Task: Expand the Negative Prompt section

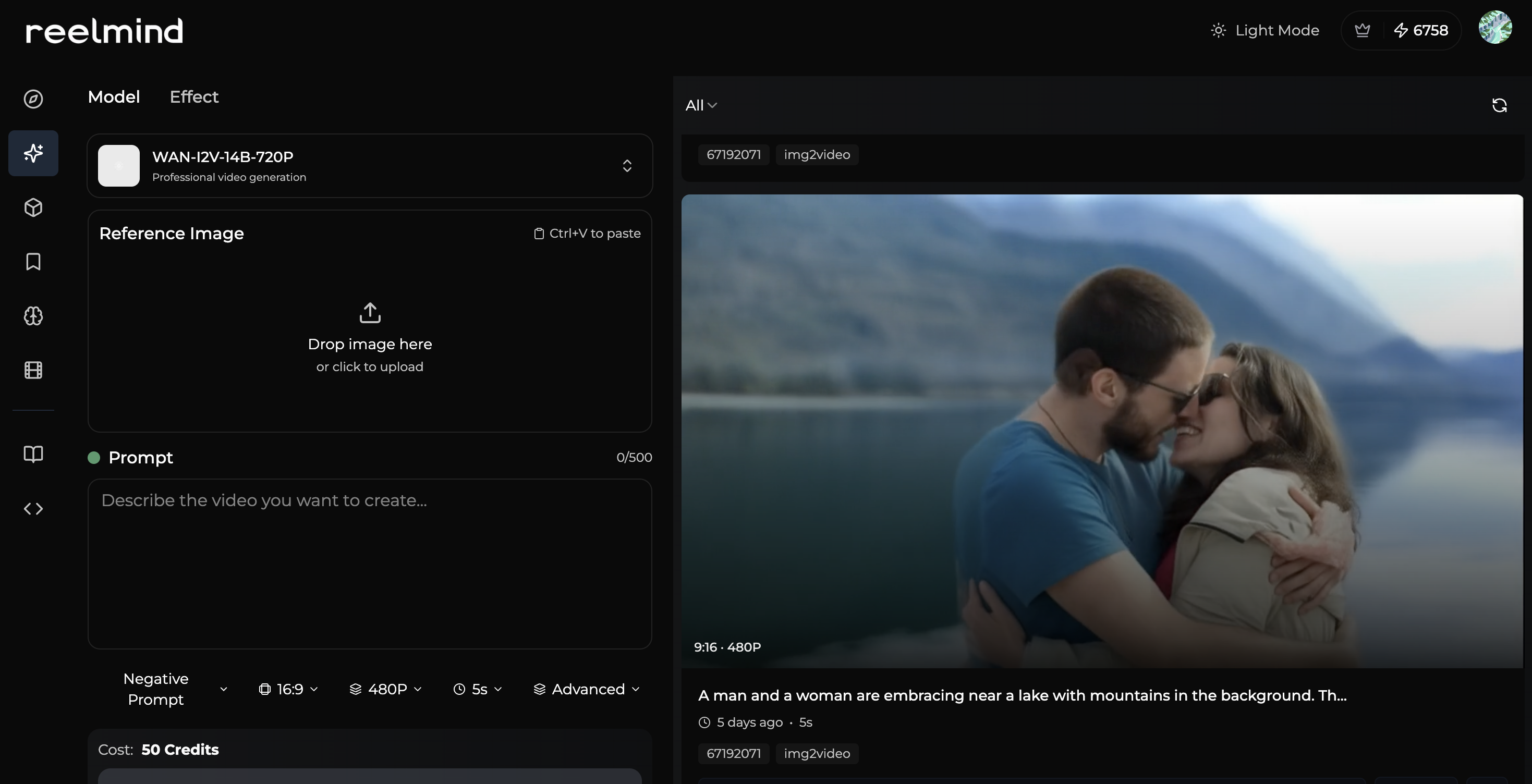Action: [x=174, y=689]
